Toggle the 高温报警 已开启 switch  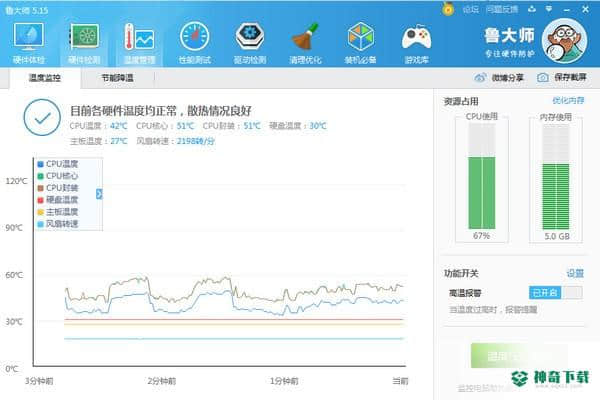556,293
